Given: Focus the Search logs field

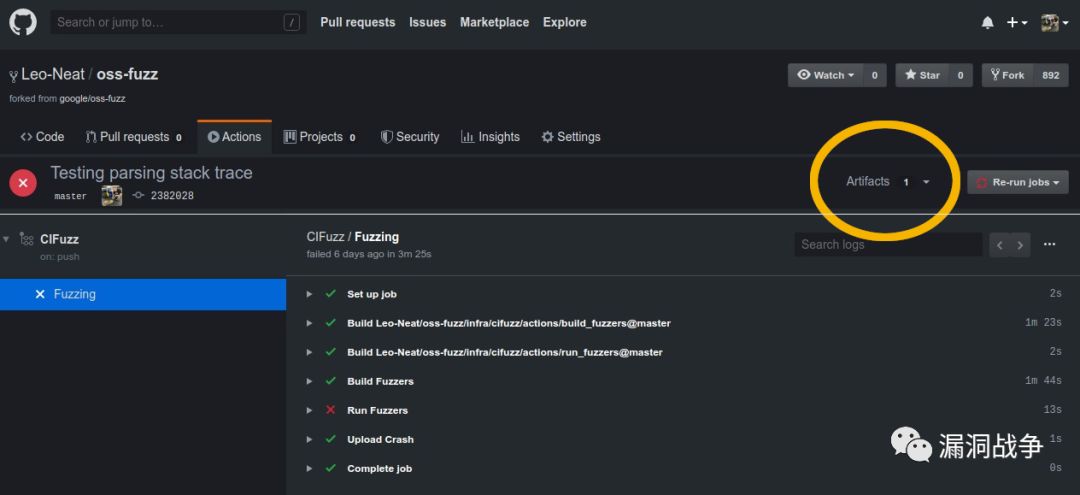Looking at the screenshot, I should [x=889, y=244].
